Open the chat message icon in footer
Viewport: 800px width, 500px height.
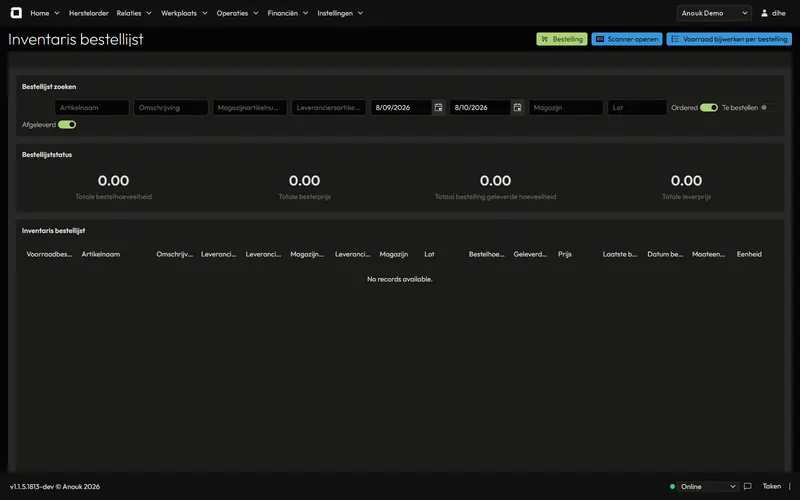pyautogui.click(x=747, y=486)
